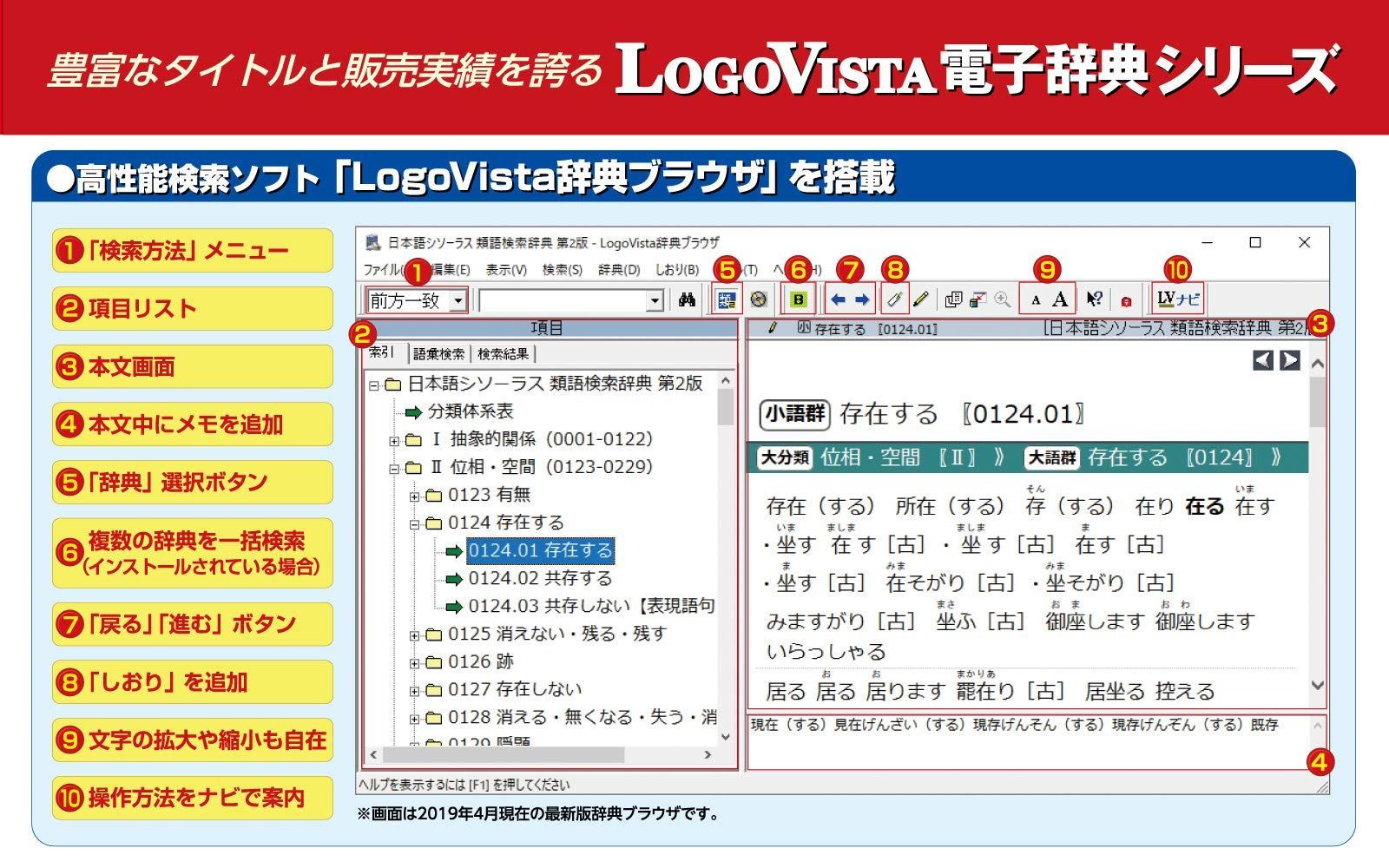Add a memo with the pencil icon
The height and width of the screenshot is (868, 1389).
coord(920,299)
